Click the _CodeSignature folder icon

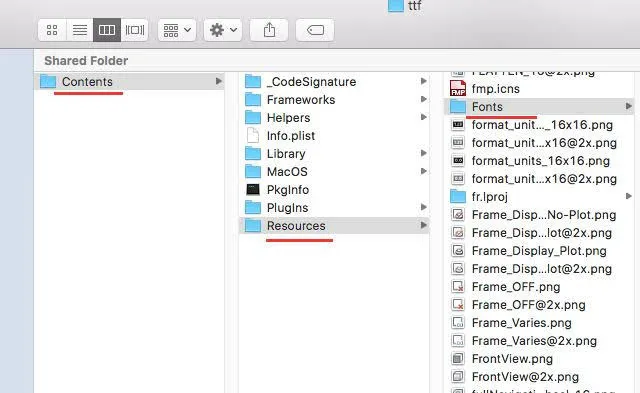click(x=253, y=82)
